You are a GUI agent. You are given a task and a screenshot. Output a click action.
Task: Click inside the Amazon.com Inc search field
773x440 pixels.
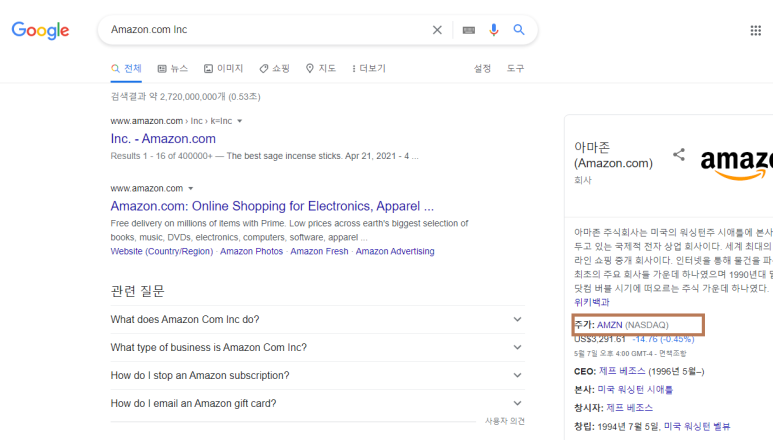tap(266, 30)
